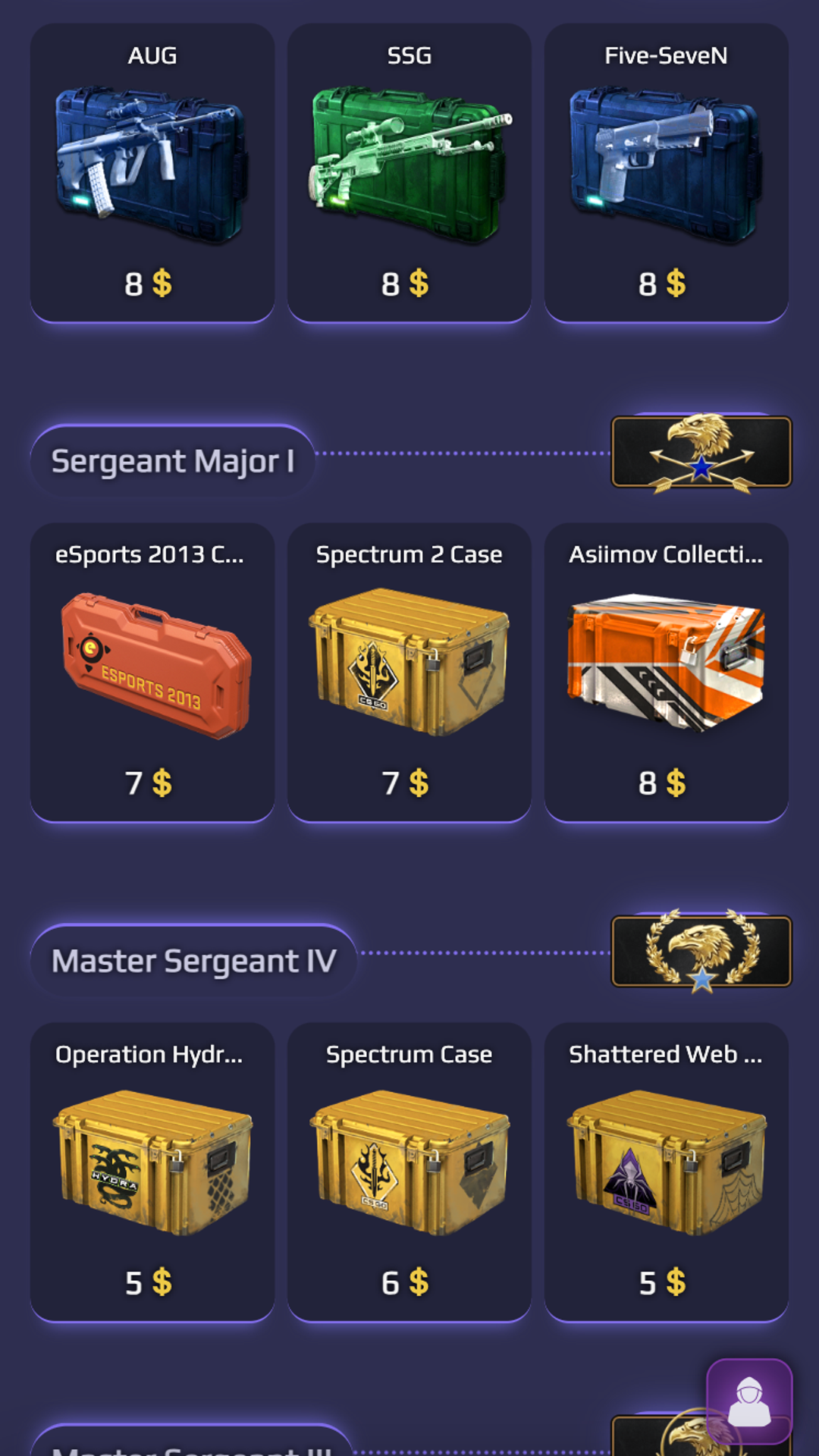Click the 6 $ price of Spectrum Case

coord(405,1283)
